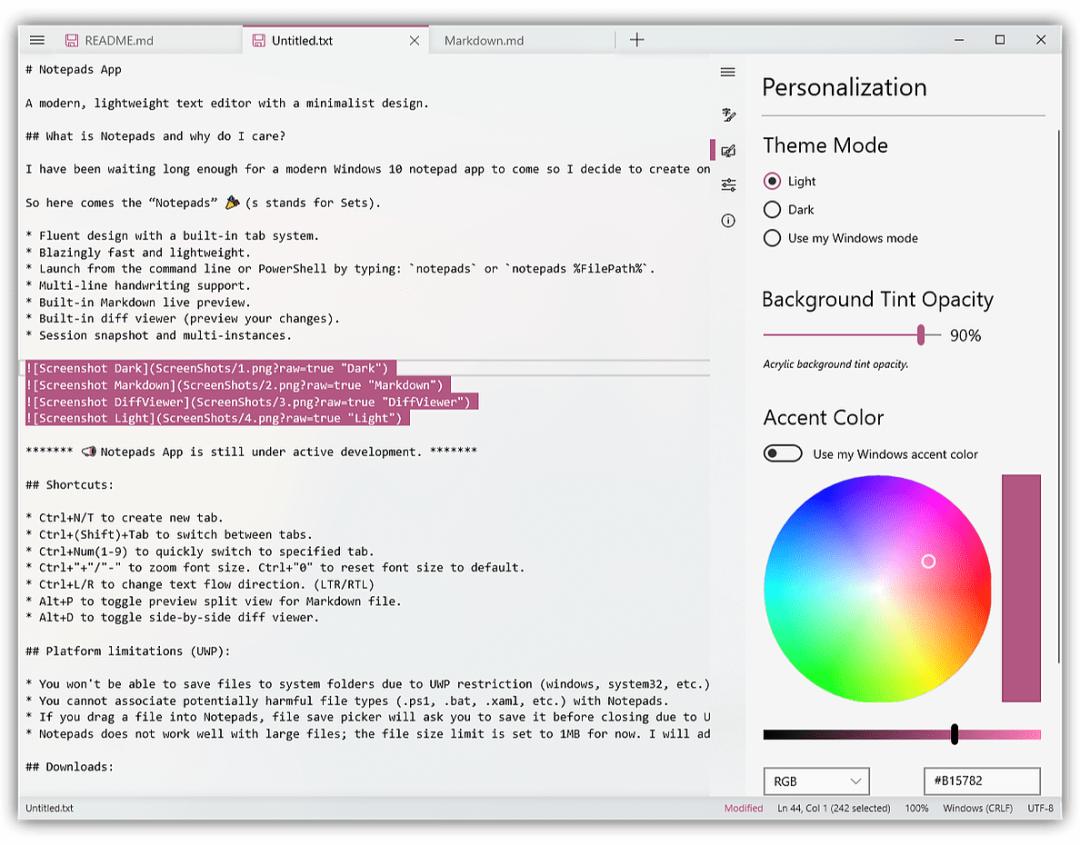The height and width of the screenshot is (845, 1080).
Task: Select the Dark theme mode
Action: [789, 209]
